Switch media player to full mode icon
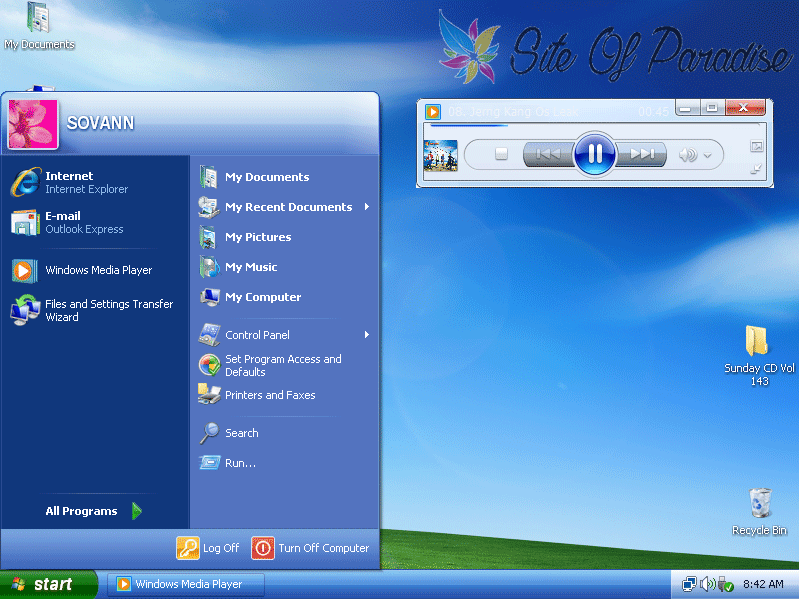Viewport: 799px width, 599px height. tap(757, 147)
